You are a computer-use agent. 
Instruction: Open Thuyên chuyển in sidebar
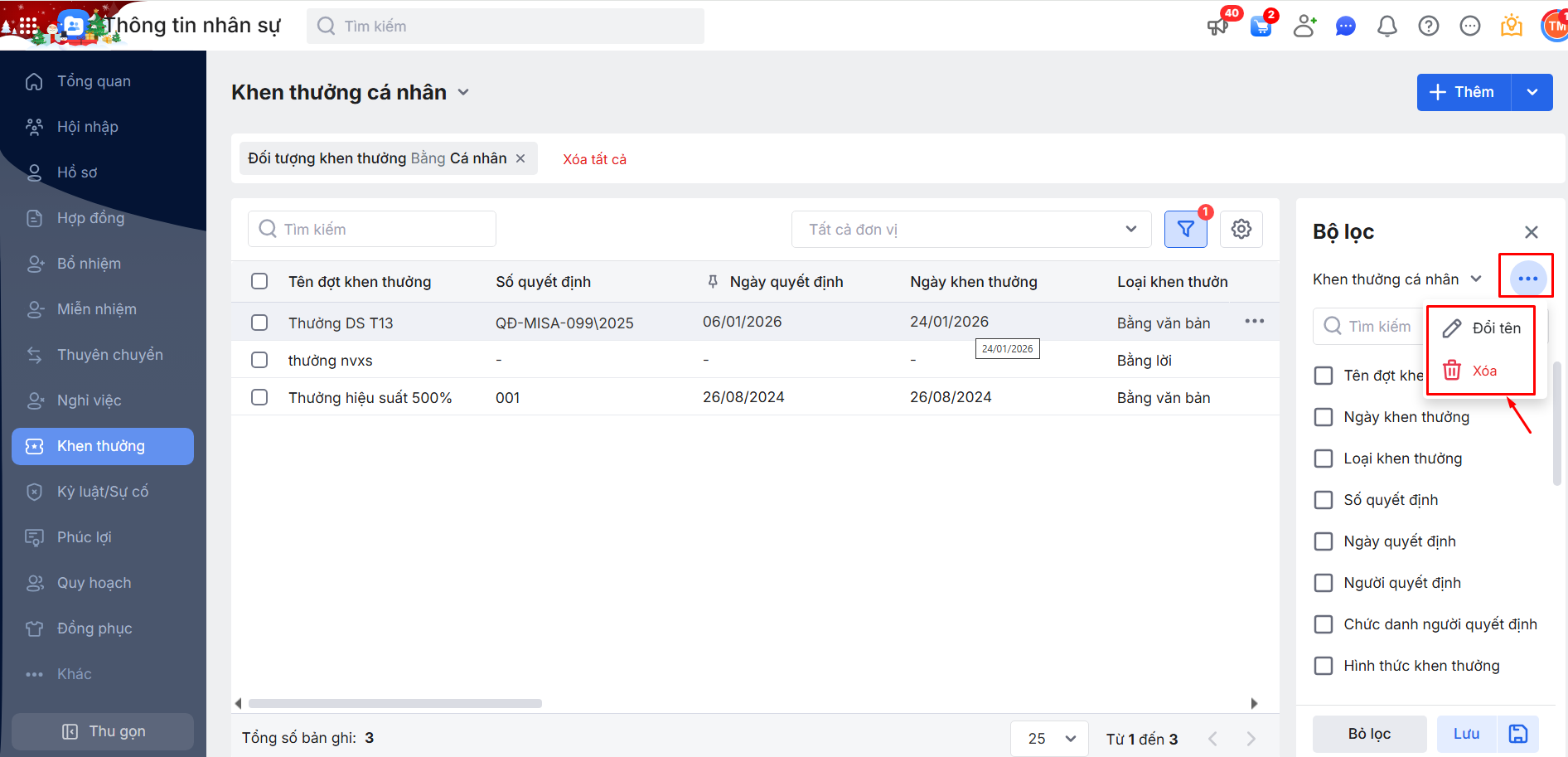pos(103,355)
